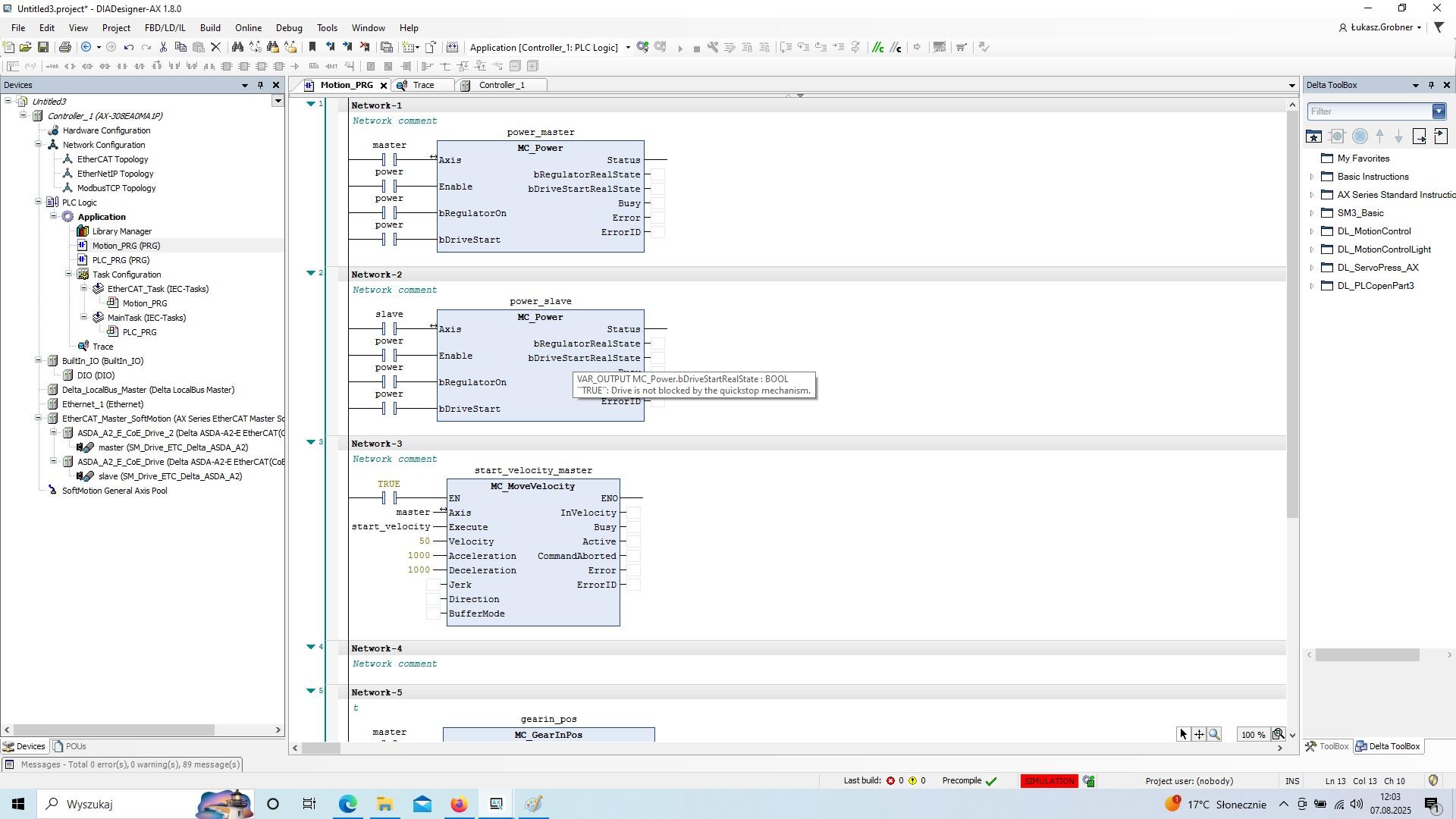Toggle auto-hide pin on Devices panel
1456x819 pixels.
[260, 85]
